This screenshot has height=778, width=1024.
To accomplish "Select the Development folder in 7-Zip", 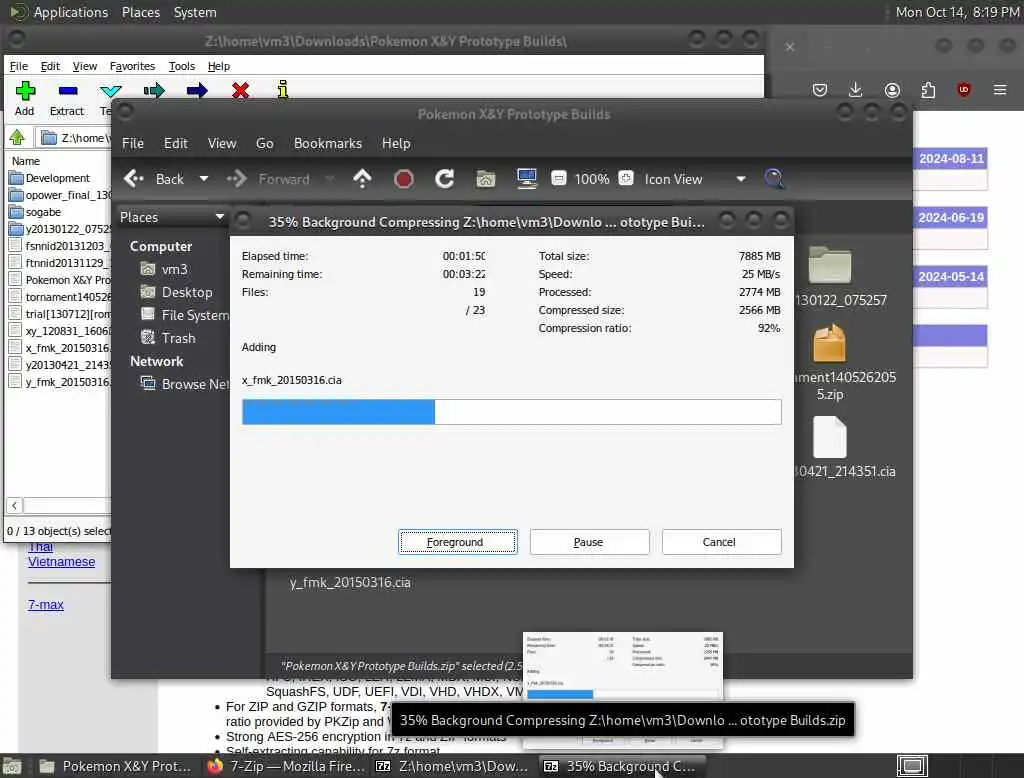I will (x=50, y=178).
